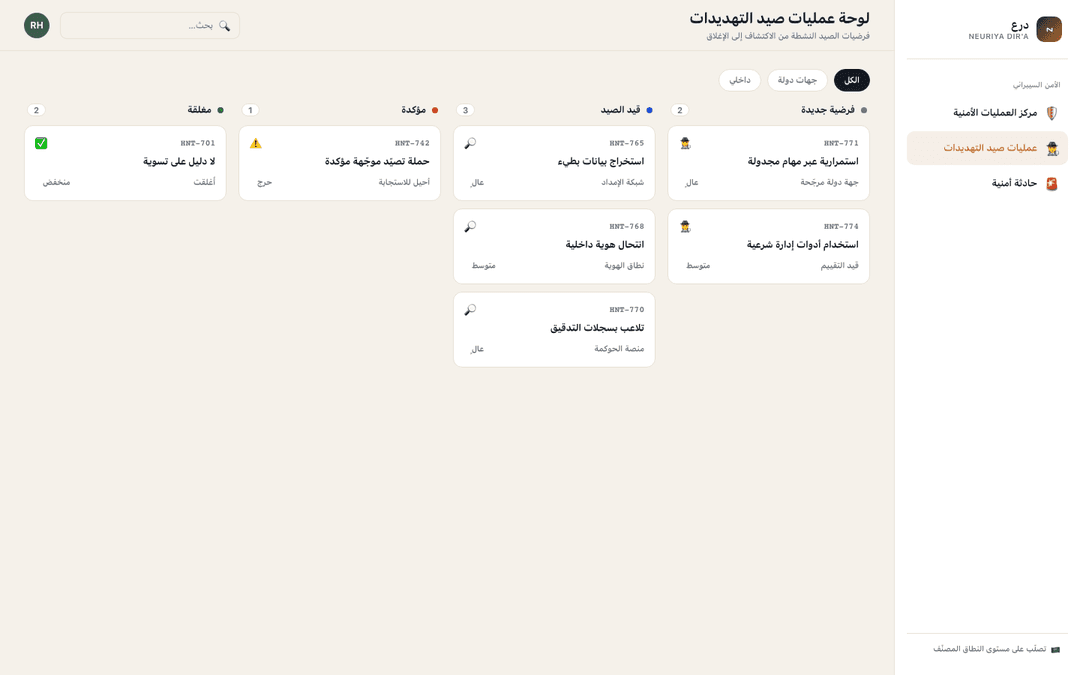Open the card استمرارية عبر مهام مجدولة

769,163
